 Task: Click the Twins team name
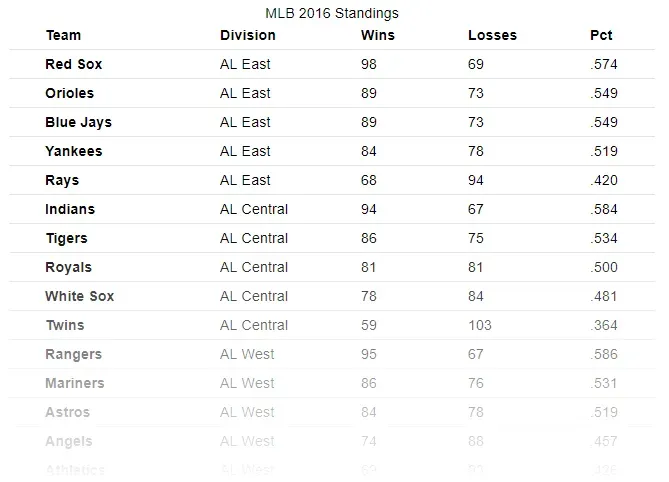pyautogui.click(x=64, y=325)
